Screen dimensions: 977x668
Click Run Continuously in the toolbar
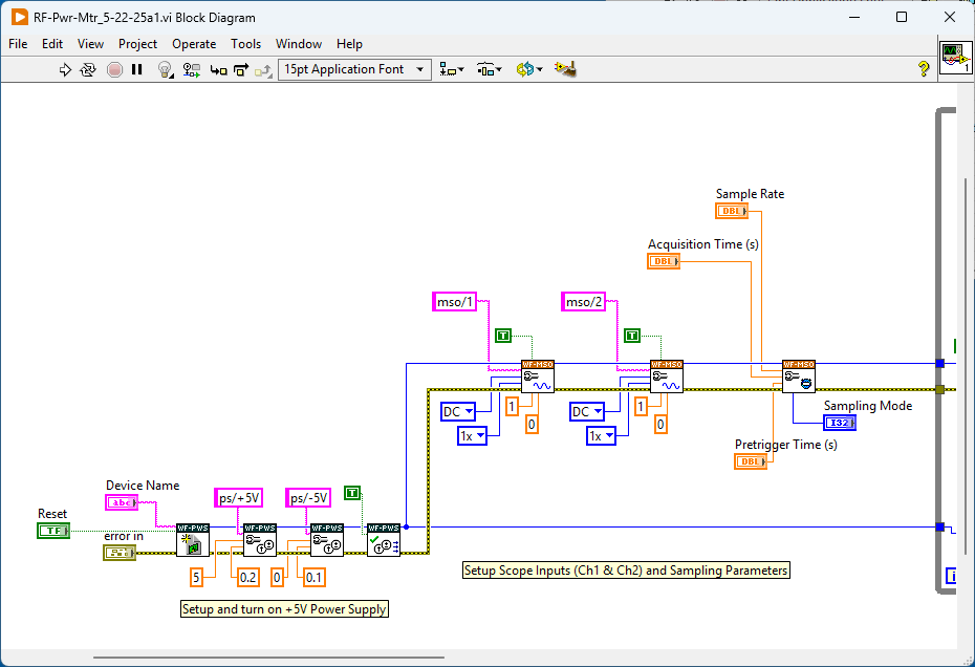[x=88, y=70]
